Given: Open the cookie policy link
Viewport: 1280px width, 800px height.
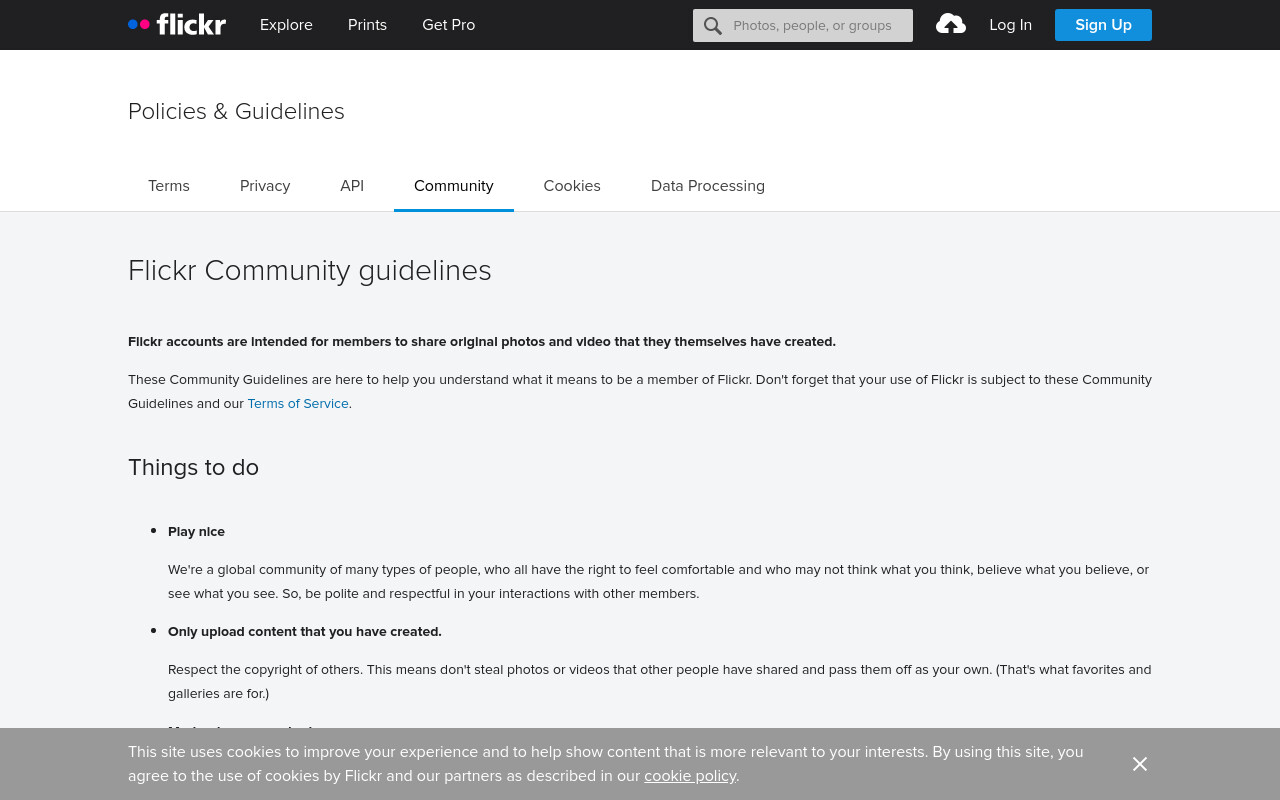Looking at the screenshot, I should tap(690, 776).
